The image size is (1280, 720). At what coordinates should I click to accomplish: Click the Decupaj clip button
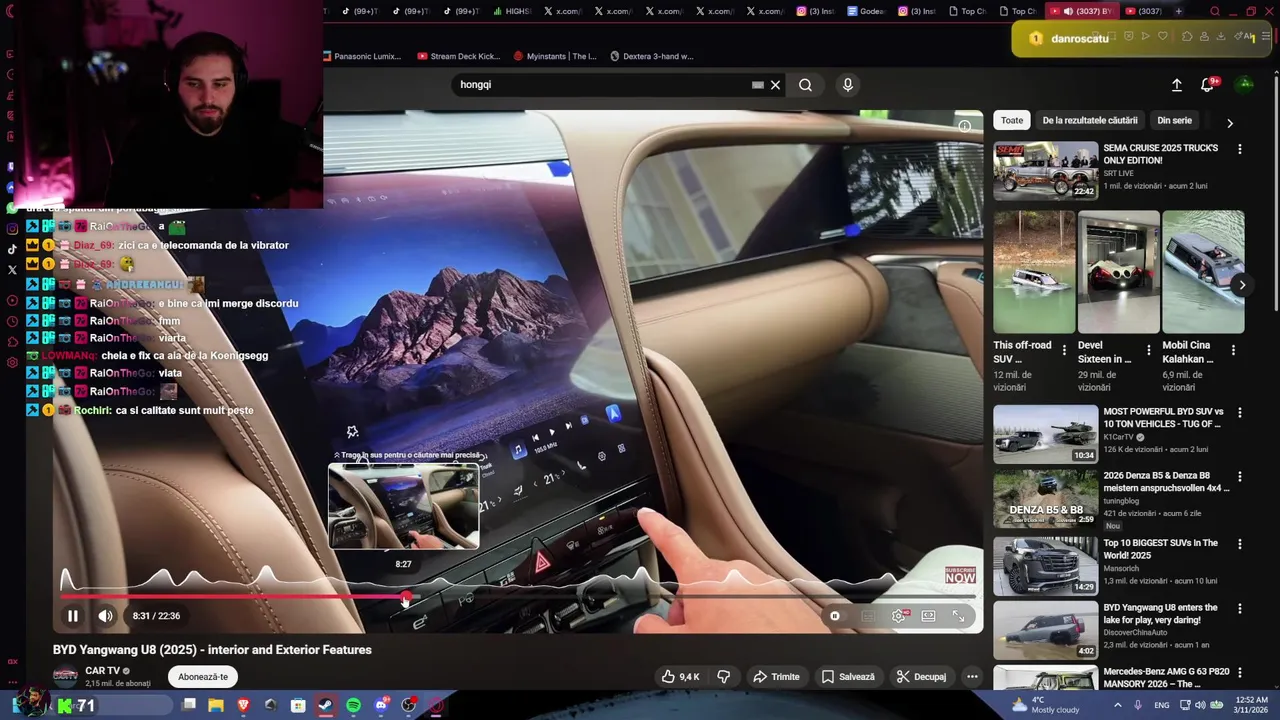921,677
